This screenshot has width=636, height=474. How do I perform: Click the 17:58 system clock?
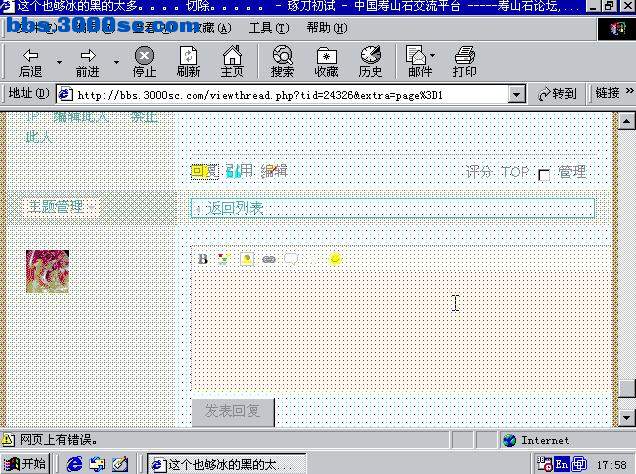[x=612, y=465]
